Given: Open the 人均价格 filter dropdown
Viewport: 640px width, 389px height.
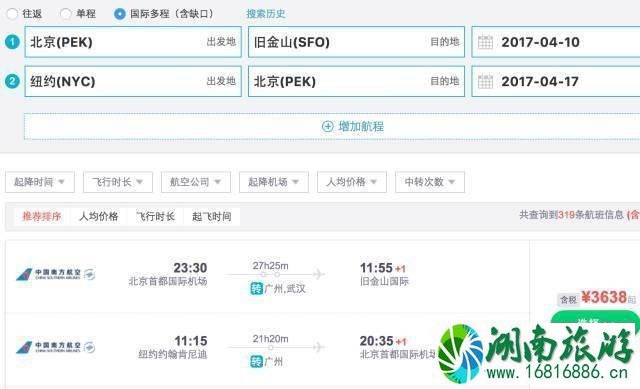Looking at the screenshot, I should (352, 182).
